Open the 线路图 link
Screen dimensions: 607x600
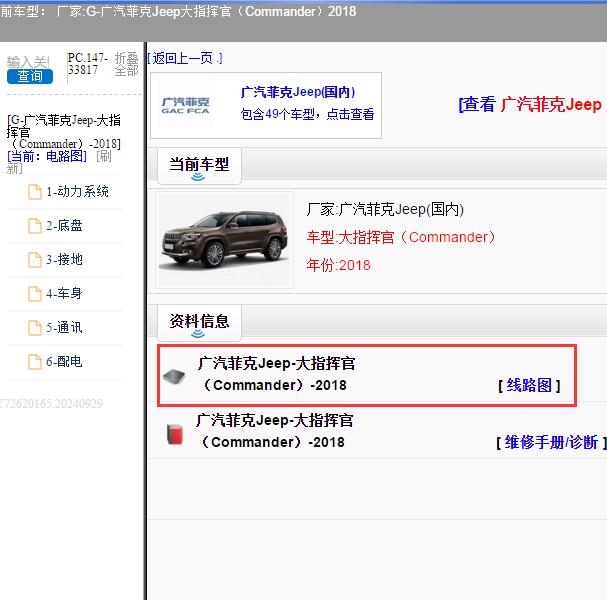click(529, 386)
